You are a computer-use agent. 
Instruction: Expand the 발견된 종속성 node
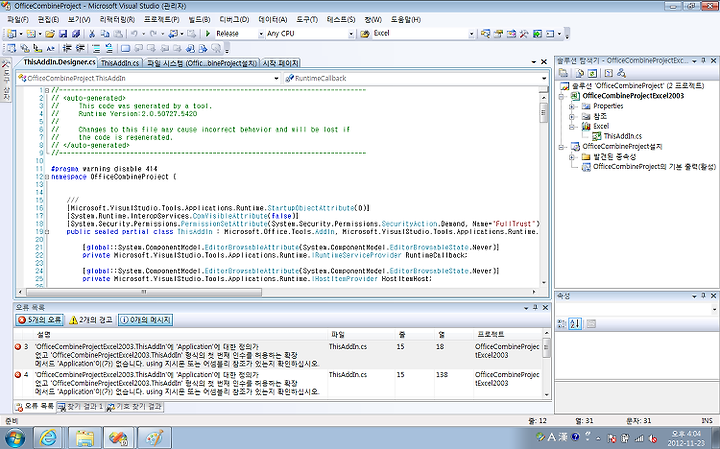572,157
